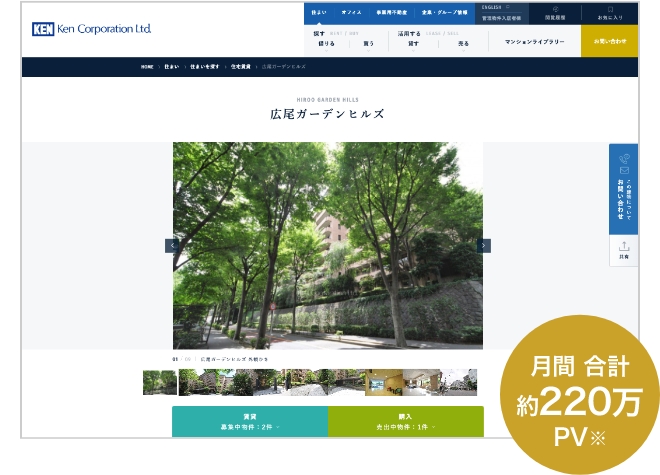The image size is (660, 475).
Task: Go to previous photo with left arrow
Action: tap(172, 245)
